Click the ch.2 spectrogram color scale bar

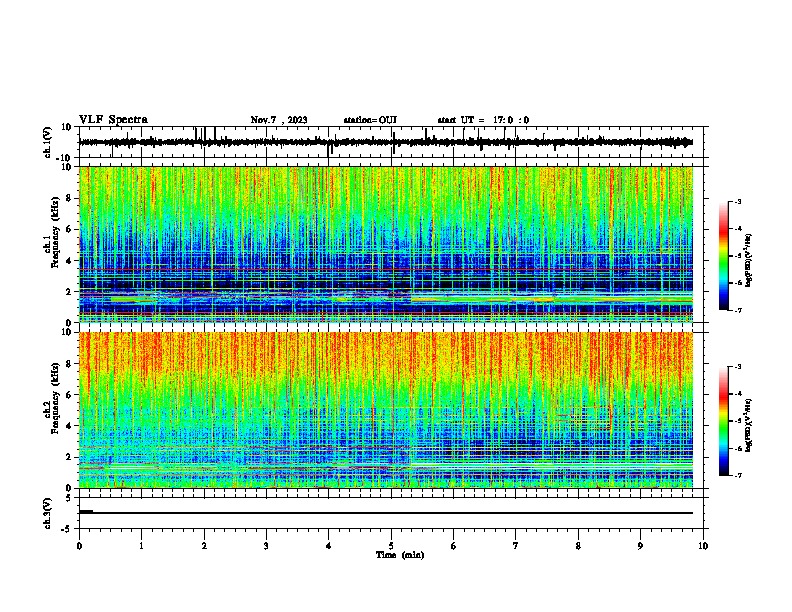(x=724, y=421)
